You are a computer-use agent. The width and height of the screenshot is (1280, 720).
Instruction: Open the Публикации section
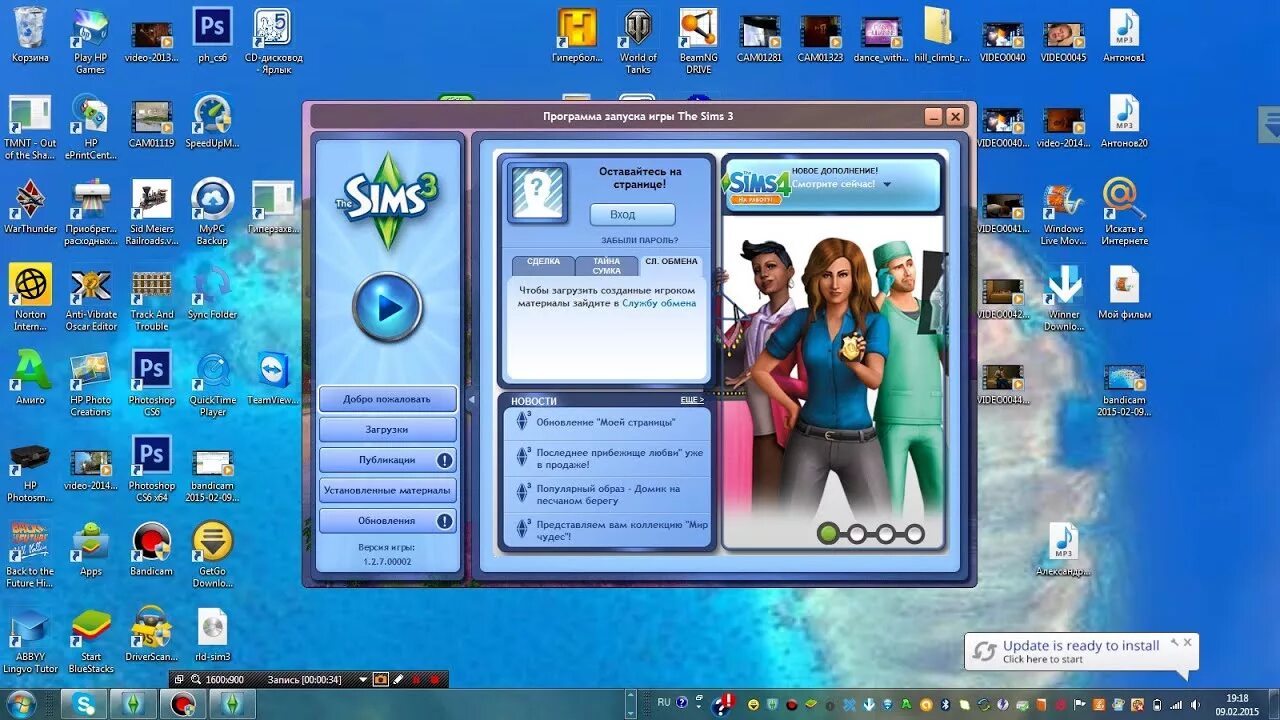point(387,460)
